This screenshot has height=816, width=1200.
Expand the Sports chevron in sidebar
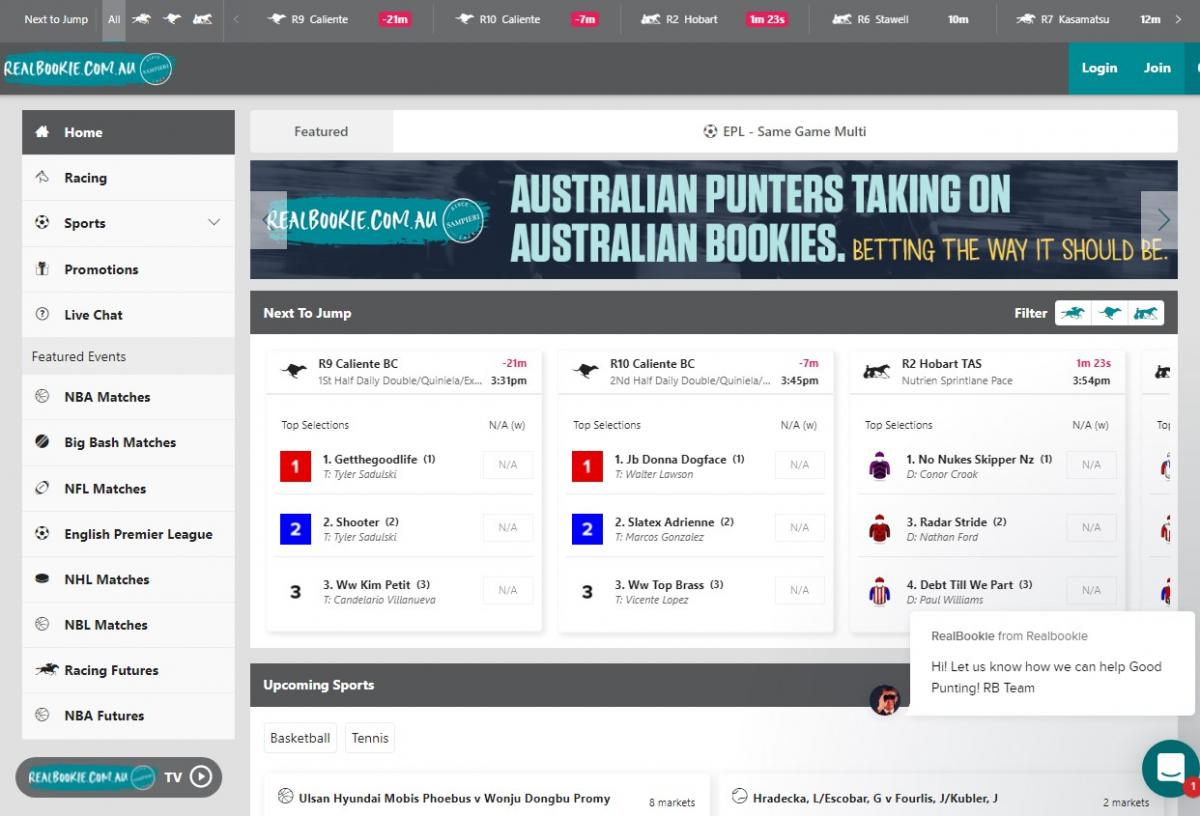tap(213, 222)
